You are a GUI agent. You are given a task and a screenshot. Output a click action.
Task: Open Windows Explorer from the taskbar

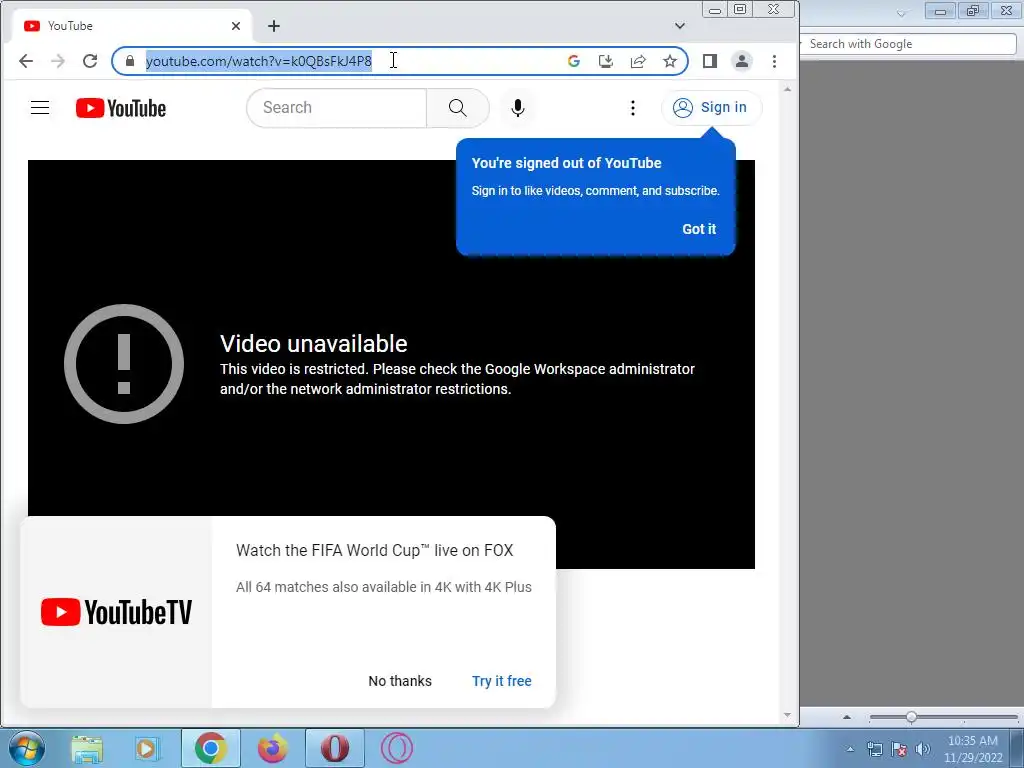tap(87, 748)
